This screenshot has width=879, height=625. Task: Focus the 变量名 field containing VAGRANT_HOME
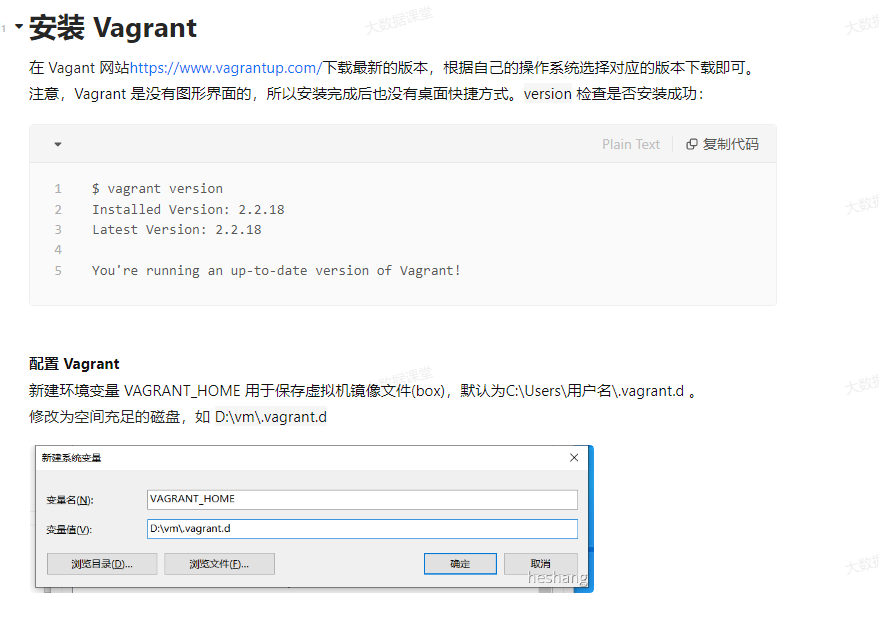tap(362, 499)
